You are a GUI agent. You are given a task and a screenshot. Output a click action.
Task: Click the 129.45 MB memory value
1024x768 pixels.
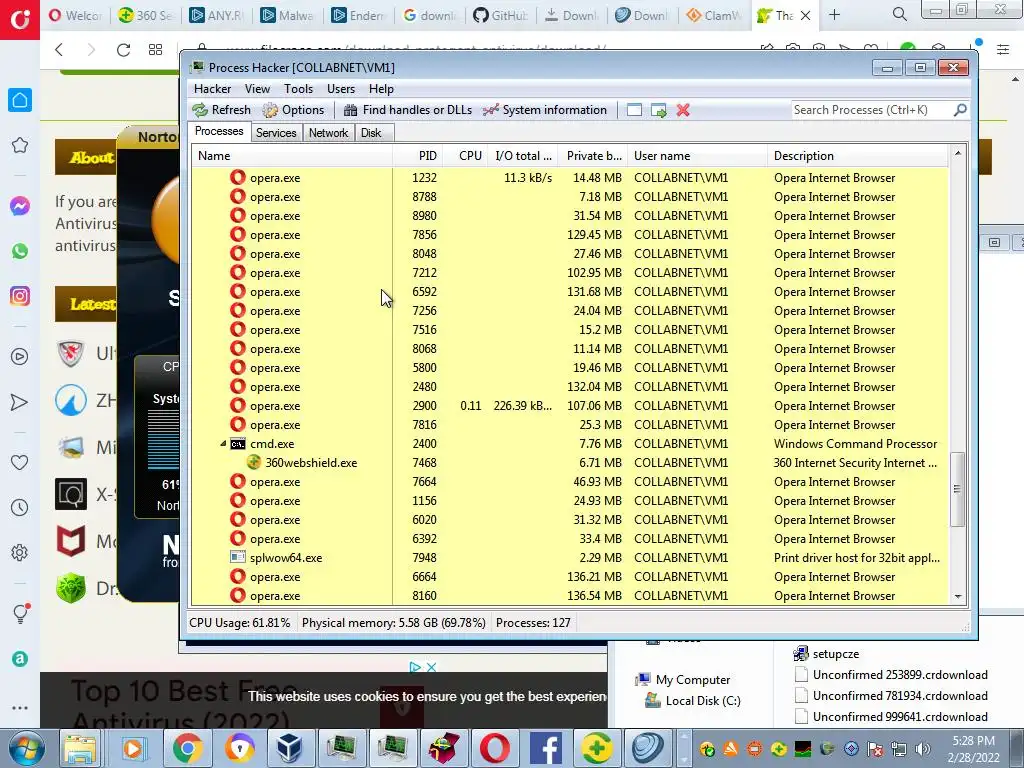coord(594,234)
